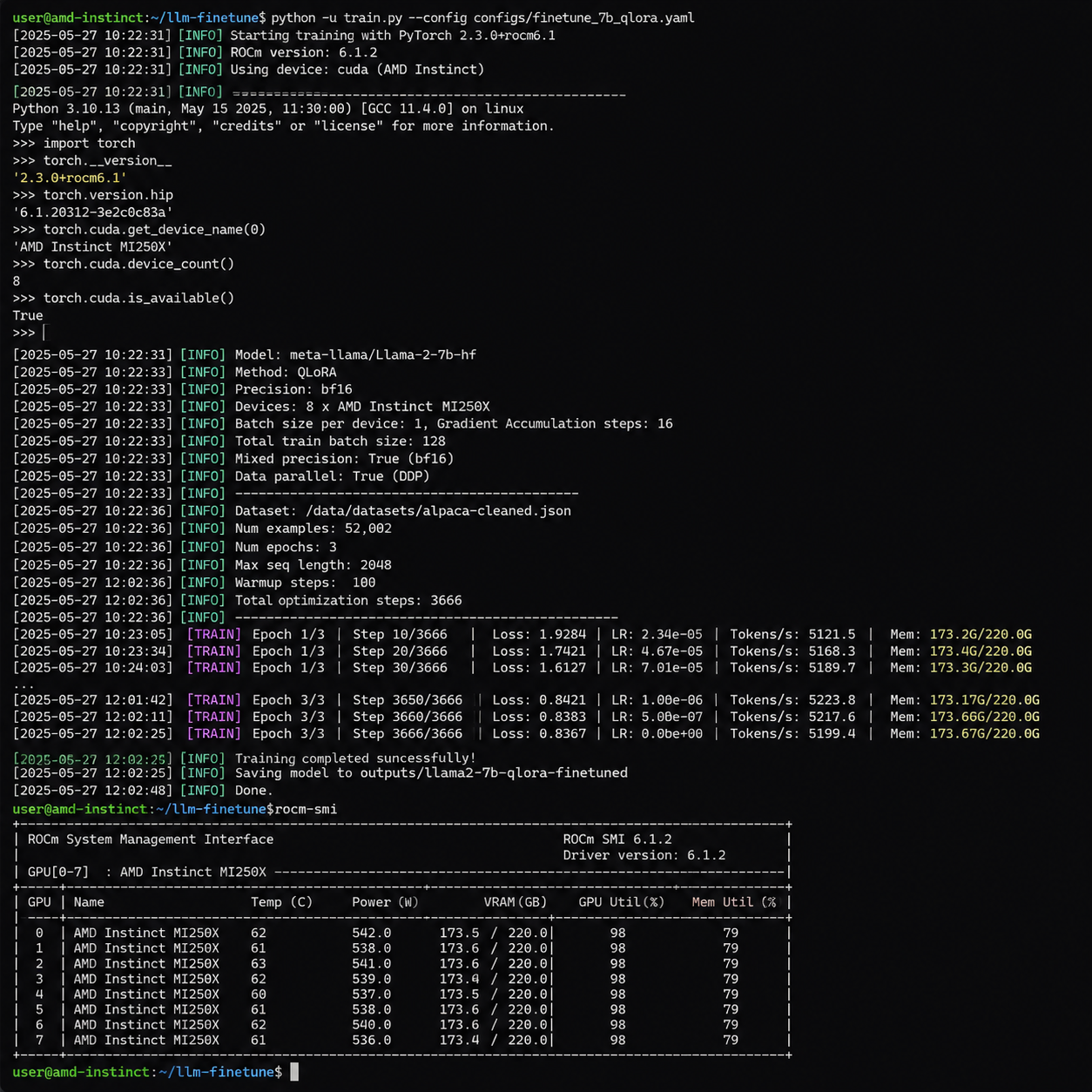This screenshot has width=1092, height=1092.
Task: Click 'Tokens/s: 5199.4' in final step row
Action: click(792, 734)
